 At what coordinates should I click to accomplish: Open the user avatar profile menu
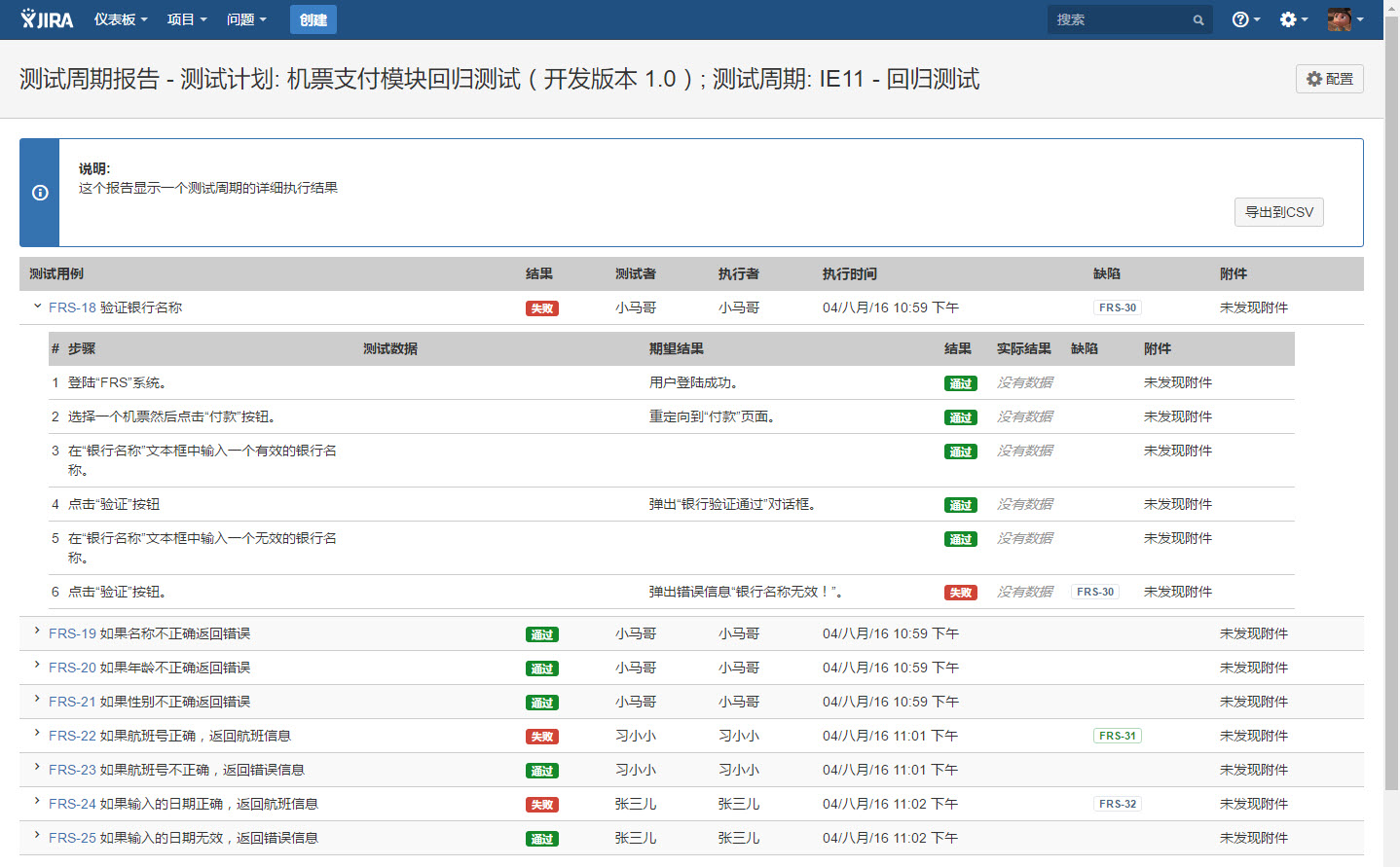pos(1345,19)
